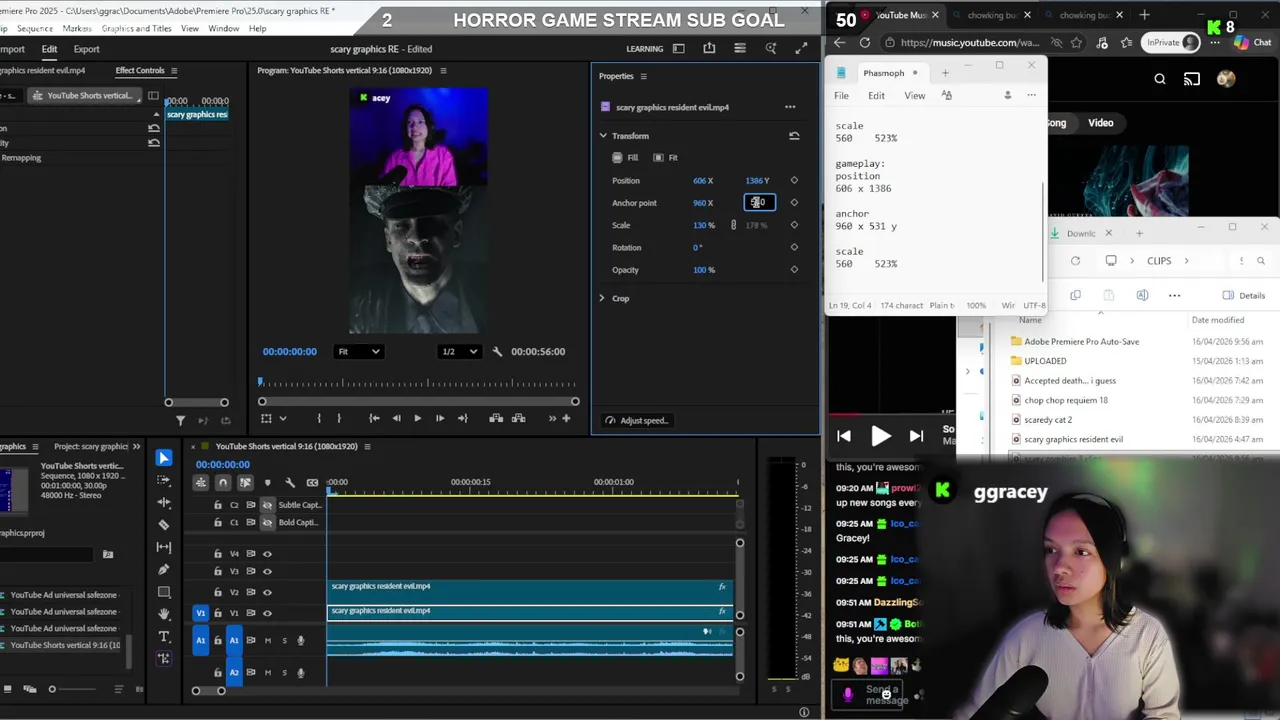Image resolution: width=1280 pixels, height=720 pixels.
Task: Click the Anchor point Y value field
Action: point(759,203)
